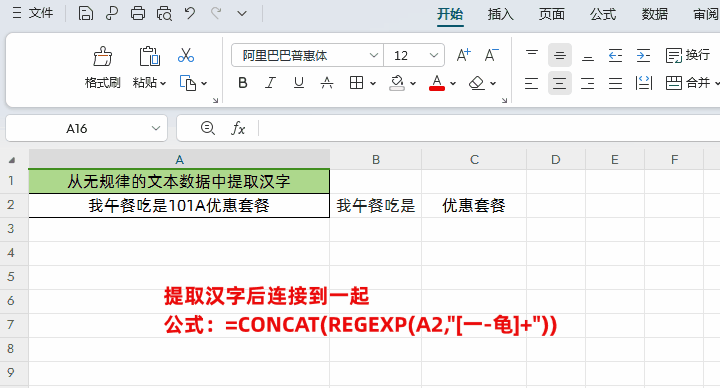Click the increase font size A+ icon
Screen dimensions: 720x388
click(463, 56)
